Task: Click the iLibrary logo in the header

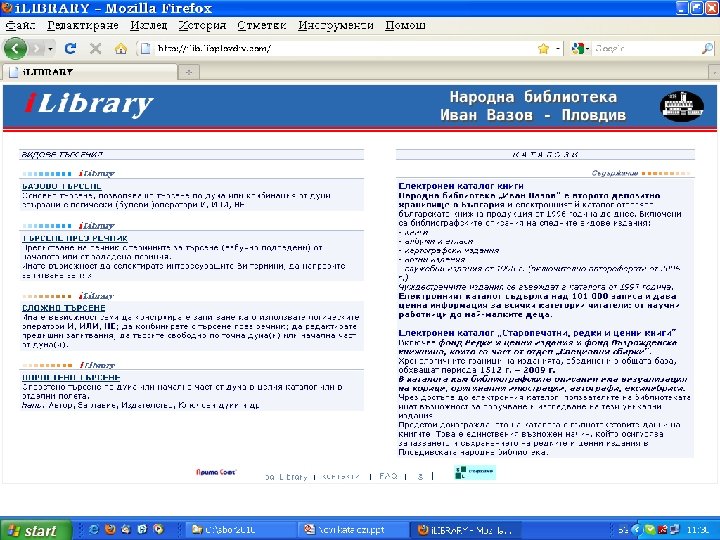Action: (x=88, y=104)
